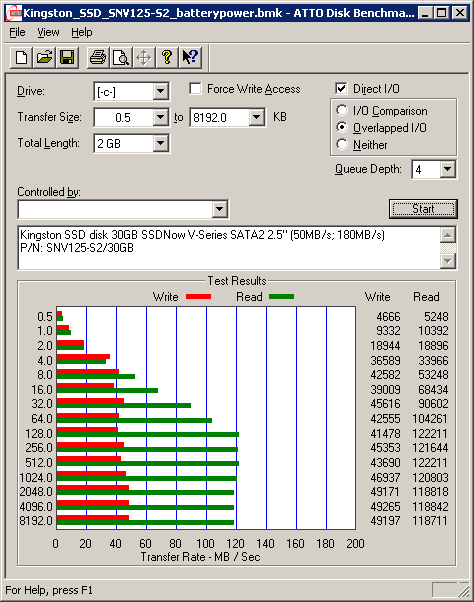The width and height of the screenshot is (474, 602).
Task: Expand the Queue Depth dropdown
Action: [448, 169]
